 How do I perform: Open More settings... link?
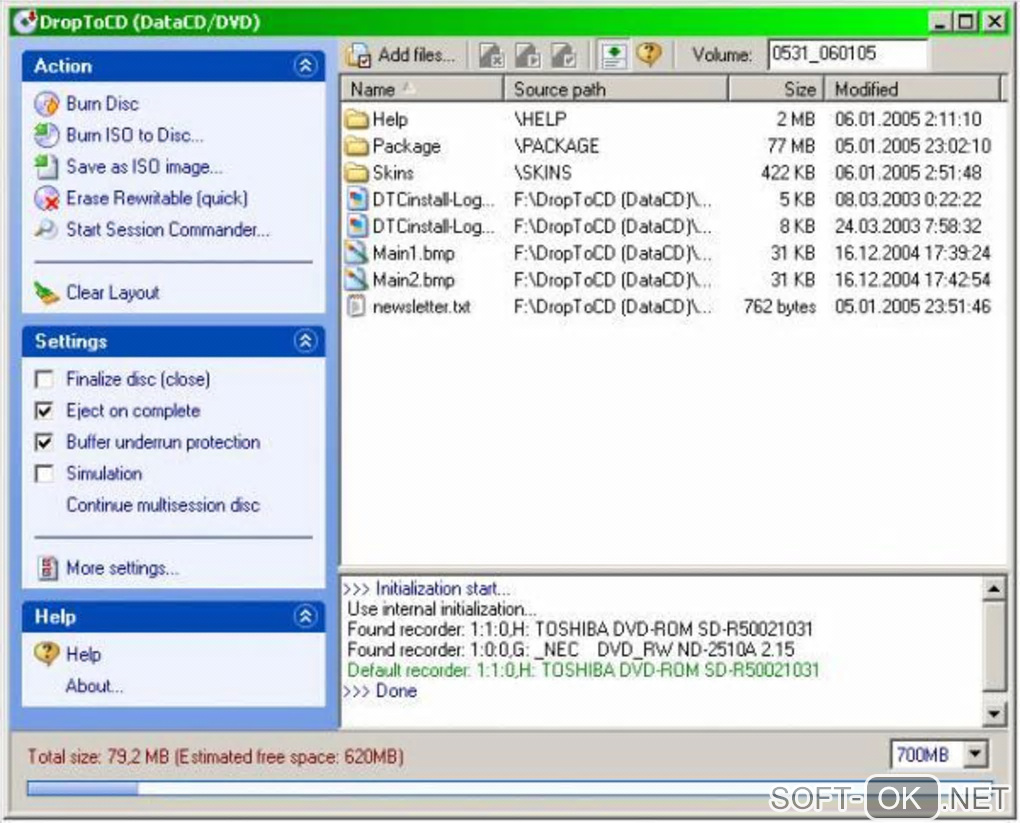(x=122, y=569)
